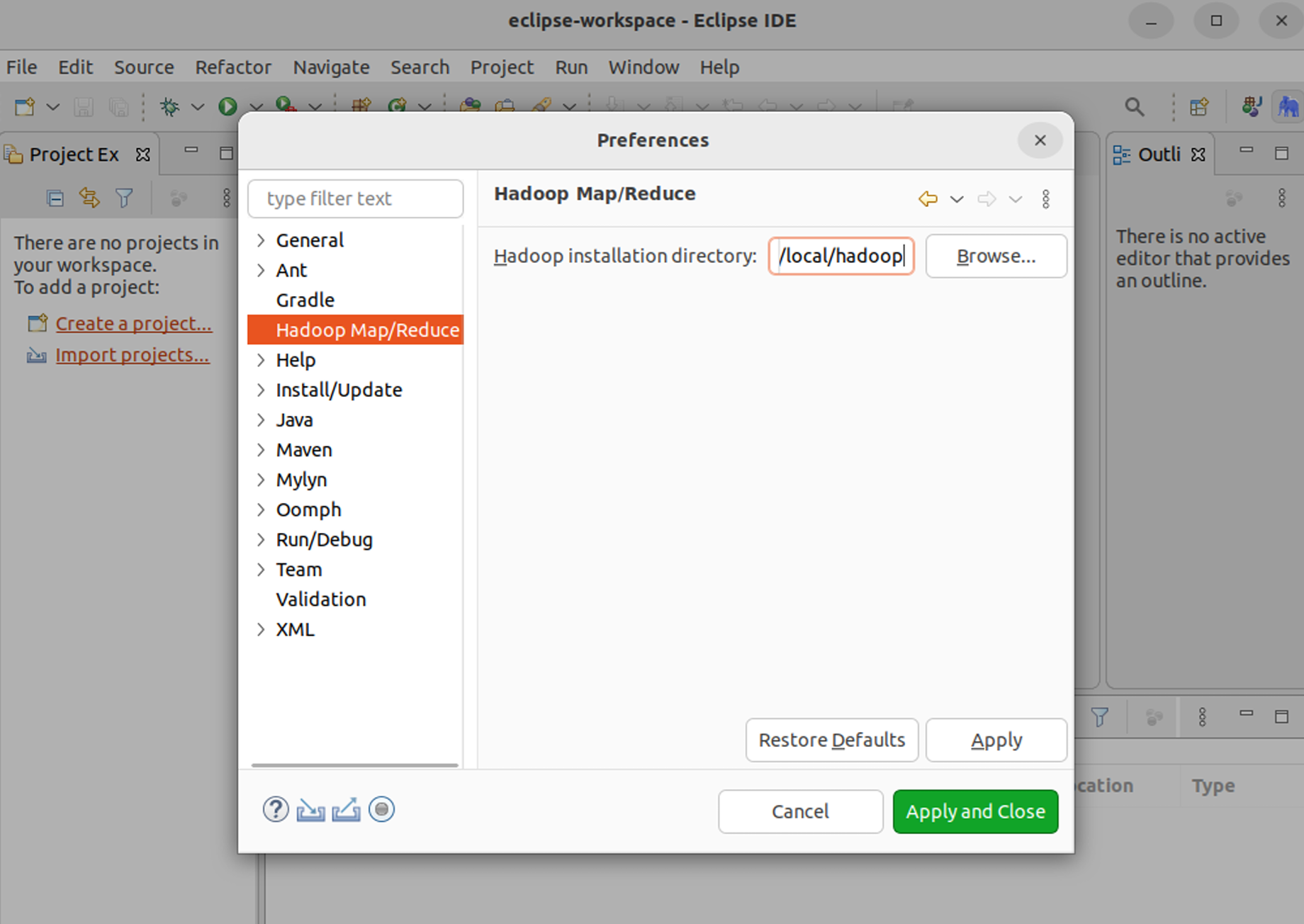Viewport: 1304px width, 924px height.
Task: Open the Project menu
Action: 502,67
